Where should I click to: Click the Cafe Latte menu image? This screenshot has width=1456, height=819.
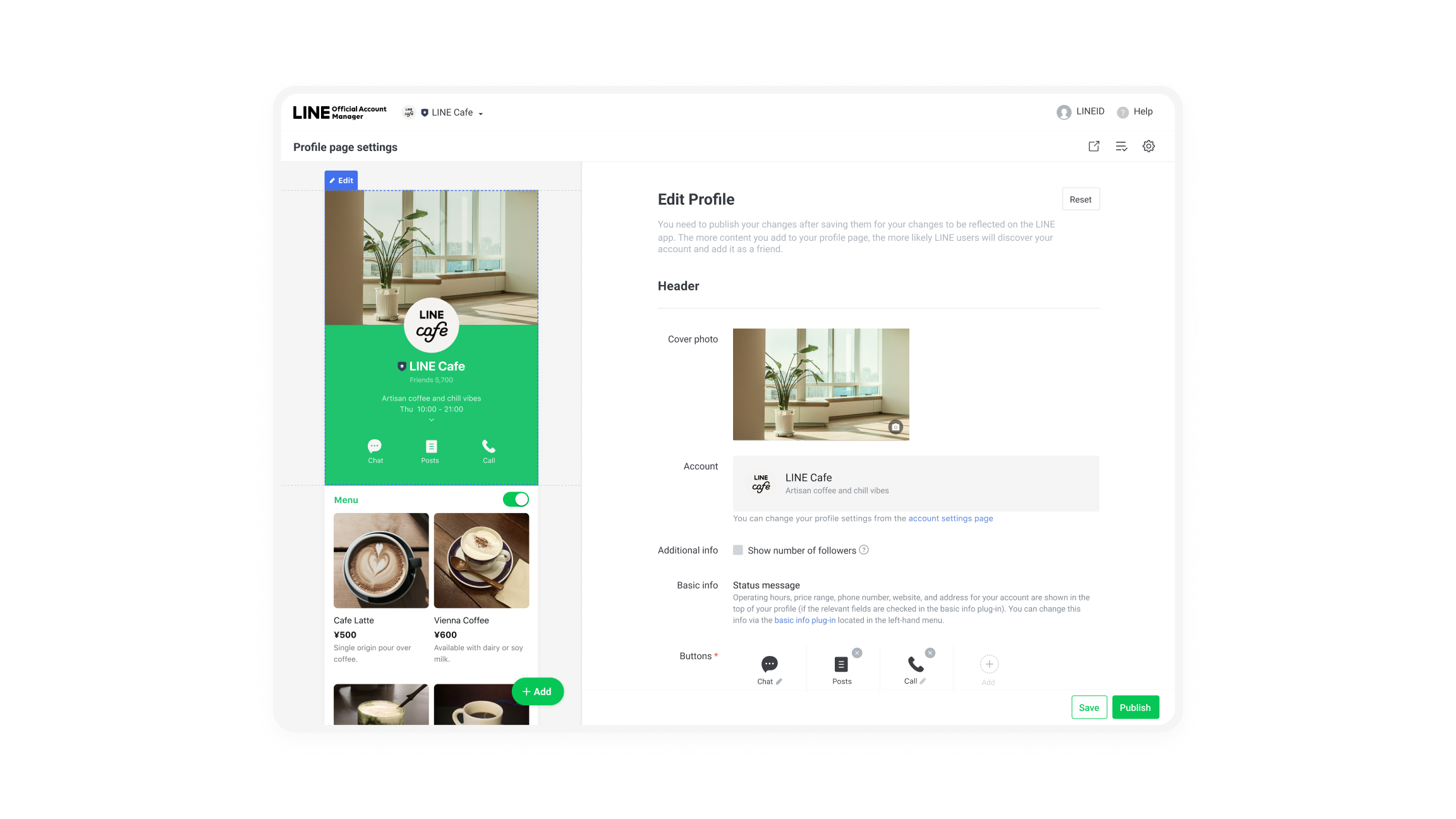click(381, 561)
